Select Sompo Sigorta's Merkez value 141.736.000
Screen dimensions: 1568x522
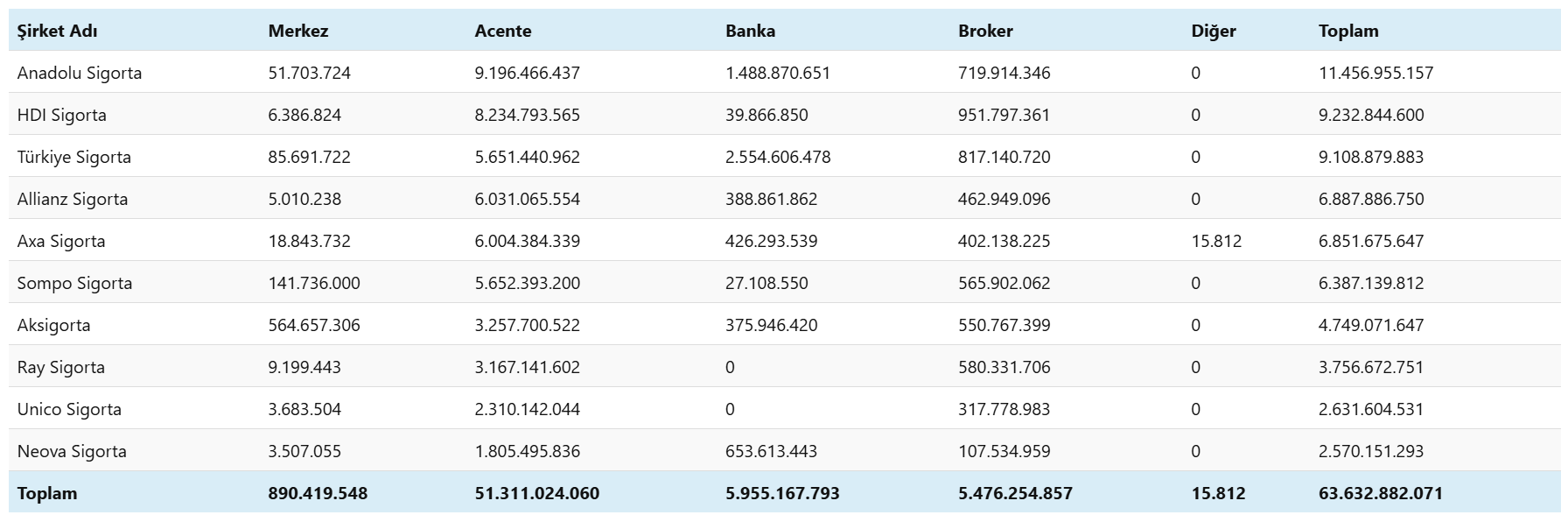pos(314,283)
